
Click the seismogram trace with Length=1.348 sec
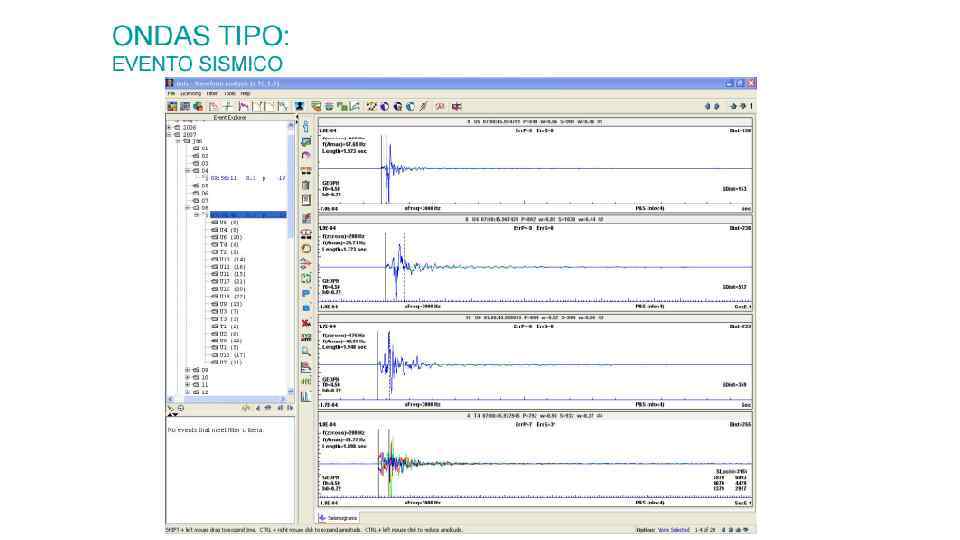(535, 364)
